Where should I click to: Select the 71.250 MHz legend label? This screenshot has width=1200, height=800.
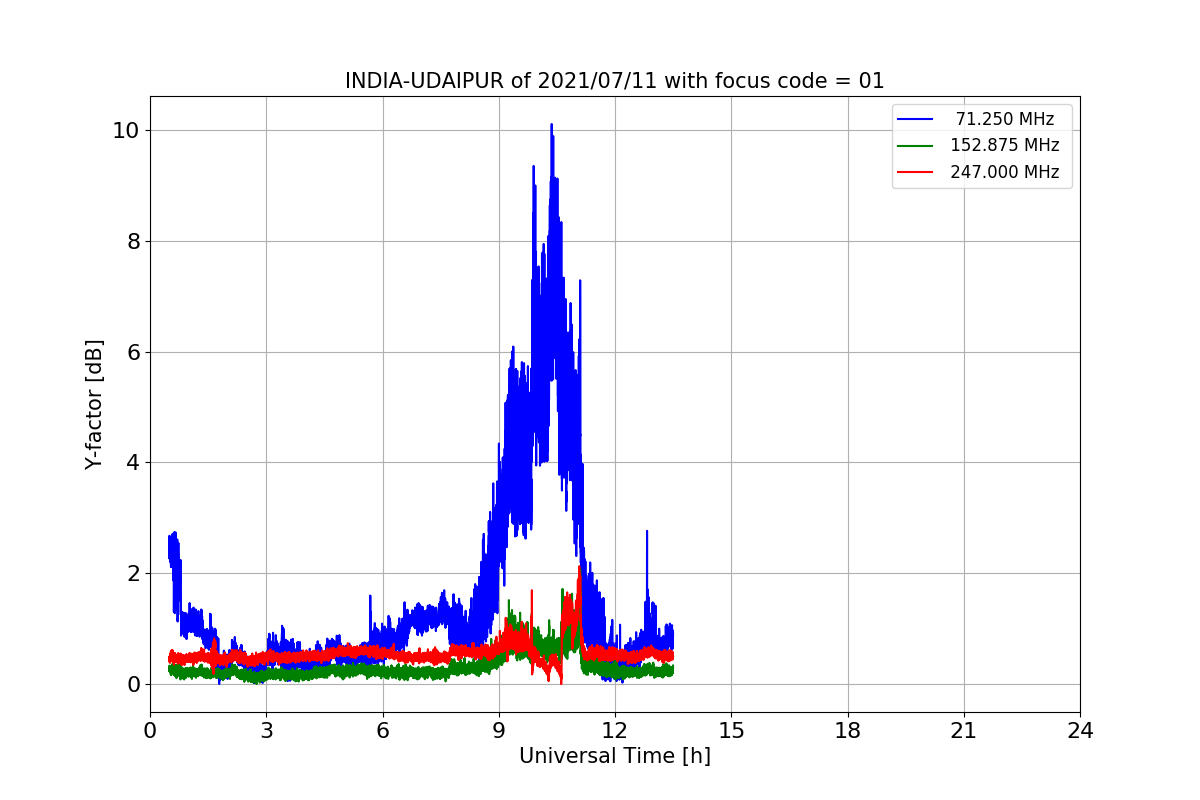point(1005,119)
